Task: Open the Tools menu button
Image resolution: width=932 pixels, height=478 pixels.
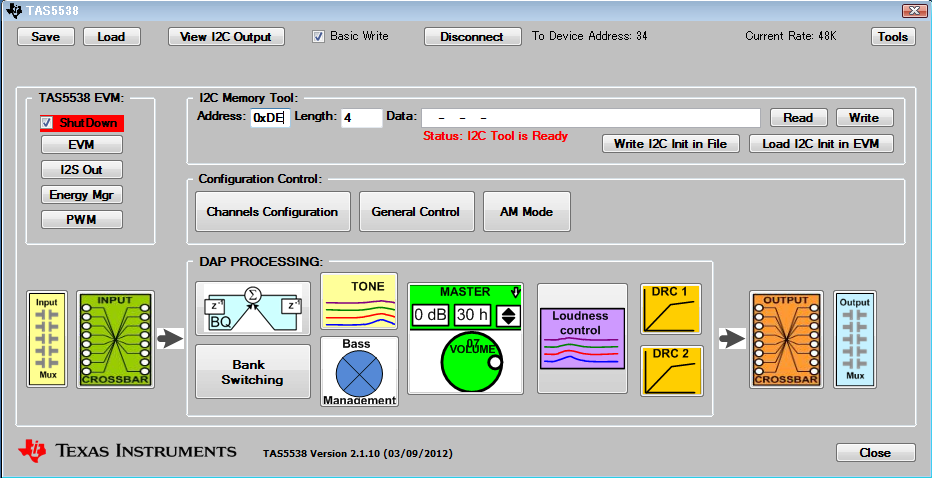Action: [893, 37]
